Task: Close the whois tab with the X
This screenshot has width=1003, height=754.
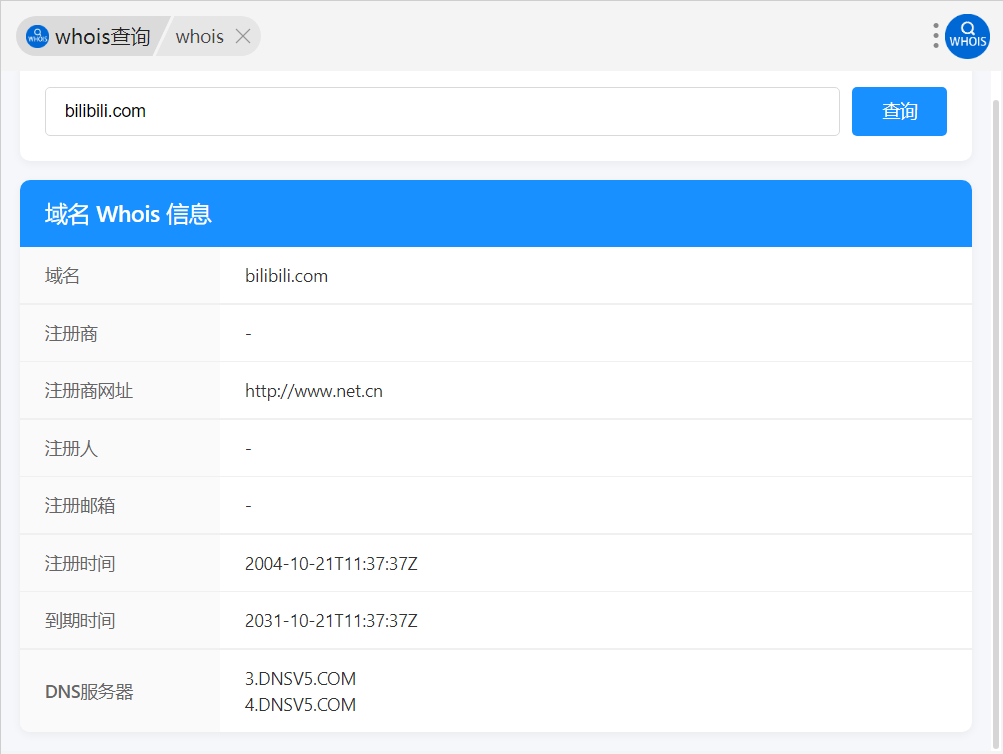Action: [243, 36]
